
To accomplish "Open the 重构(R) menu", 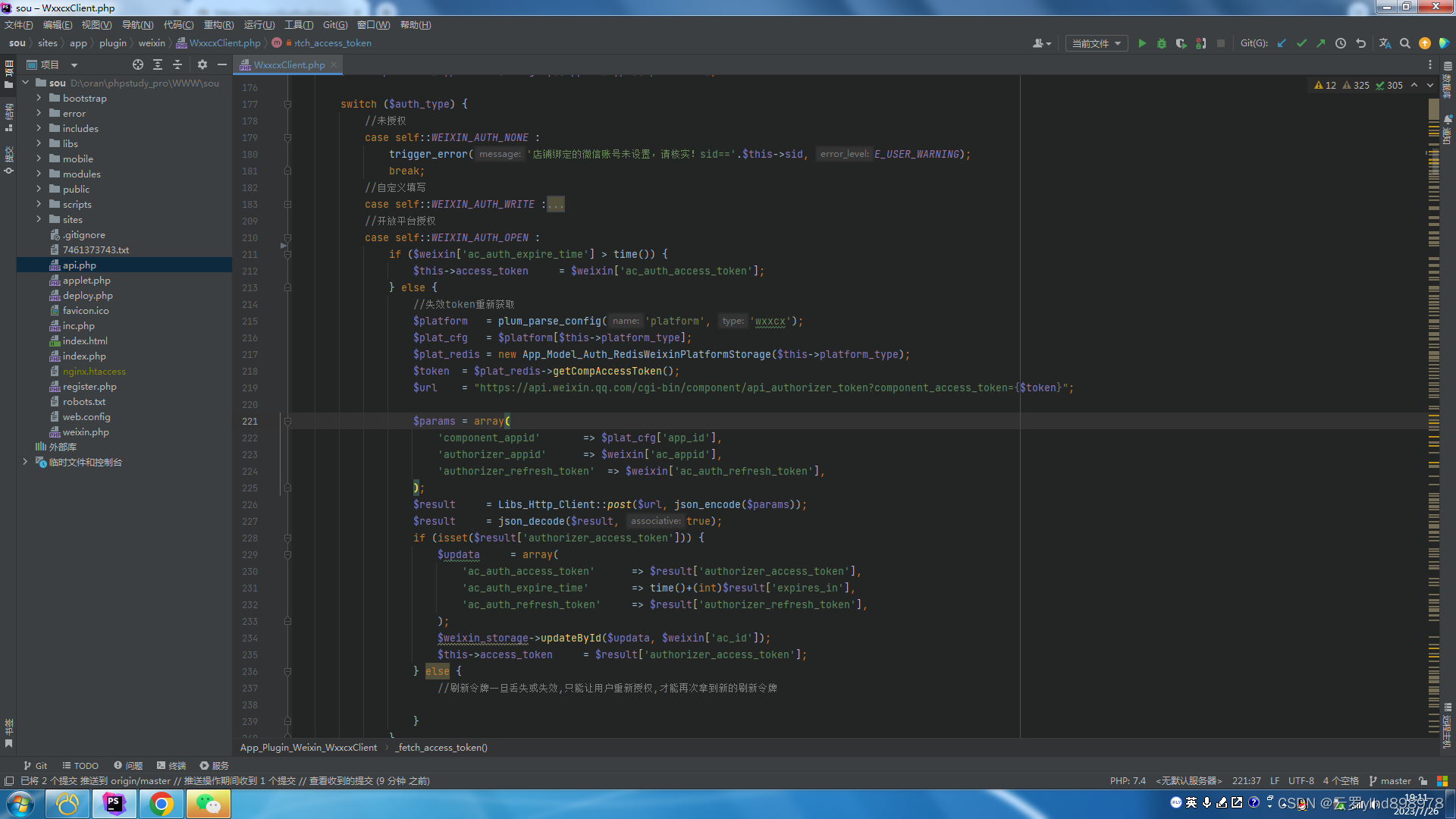I will coord(218,25).
